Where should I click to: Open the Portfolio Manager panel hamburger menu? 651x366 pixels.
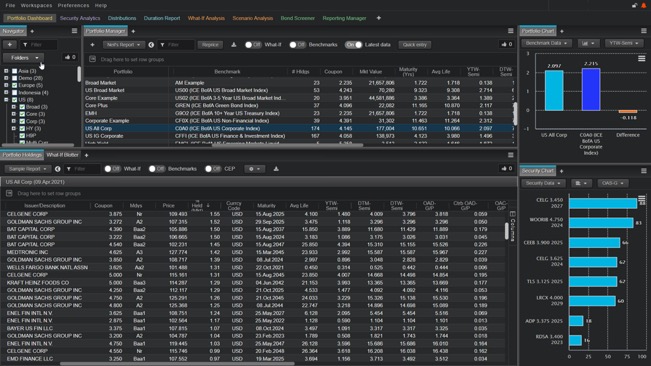click(510, 31)
